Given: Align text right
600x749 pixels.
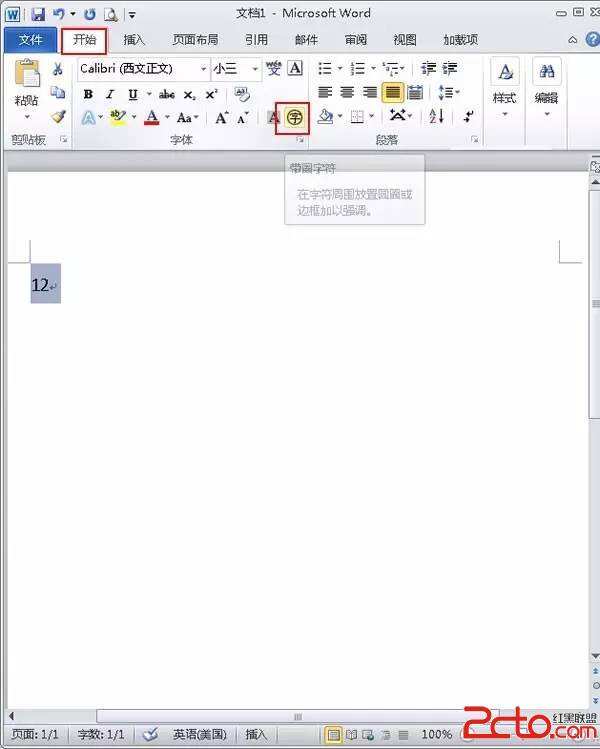Looking at the screenshot, I should [370, 92].
